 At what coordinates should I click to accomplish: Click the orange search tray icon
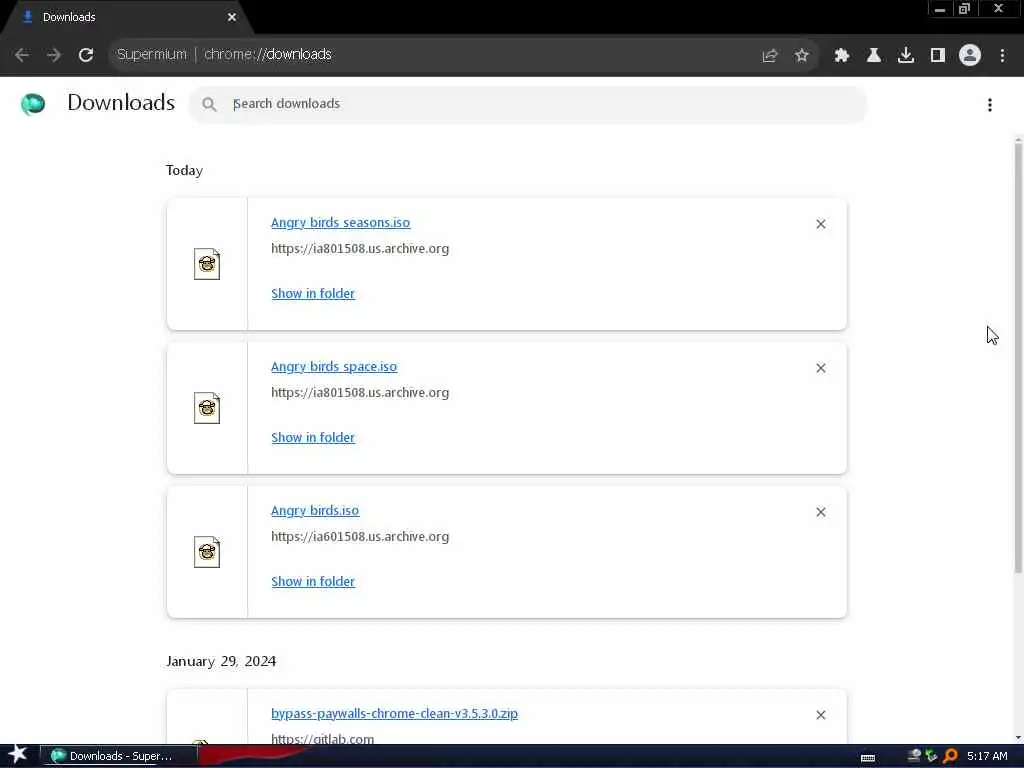click(950, 756)
